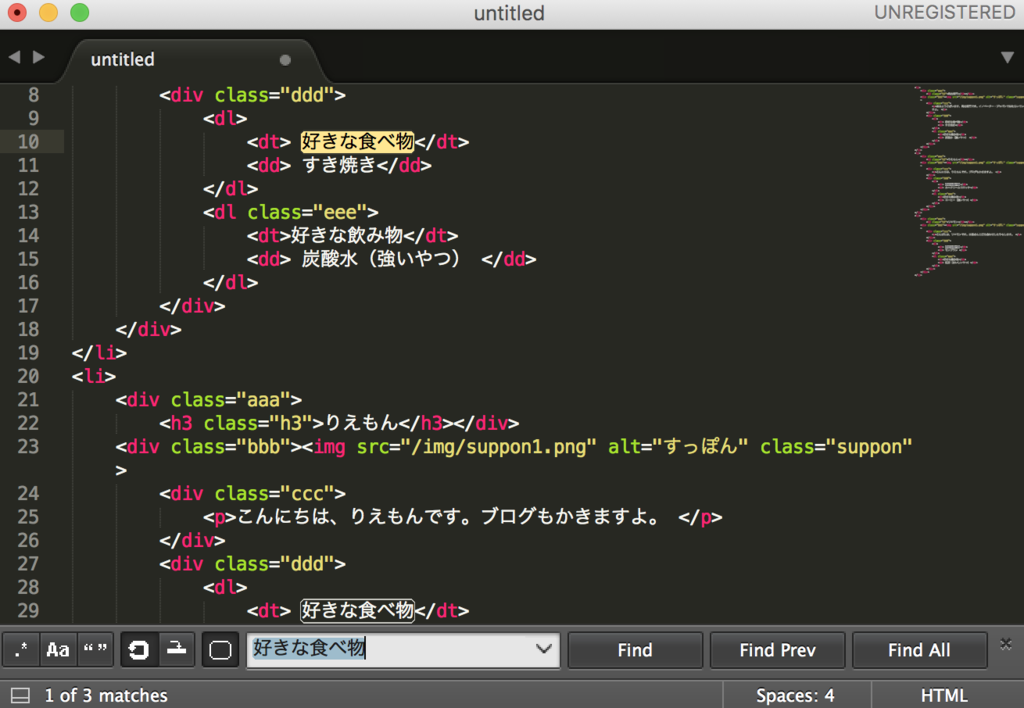Image resolution: width=1024 pixels, height=708 pixels.
Task: Go to previous tab with left arrow
Action: click(14, 57)
